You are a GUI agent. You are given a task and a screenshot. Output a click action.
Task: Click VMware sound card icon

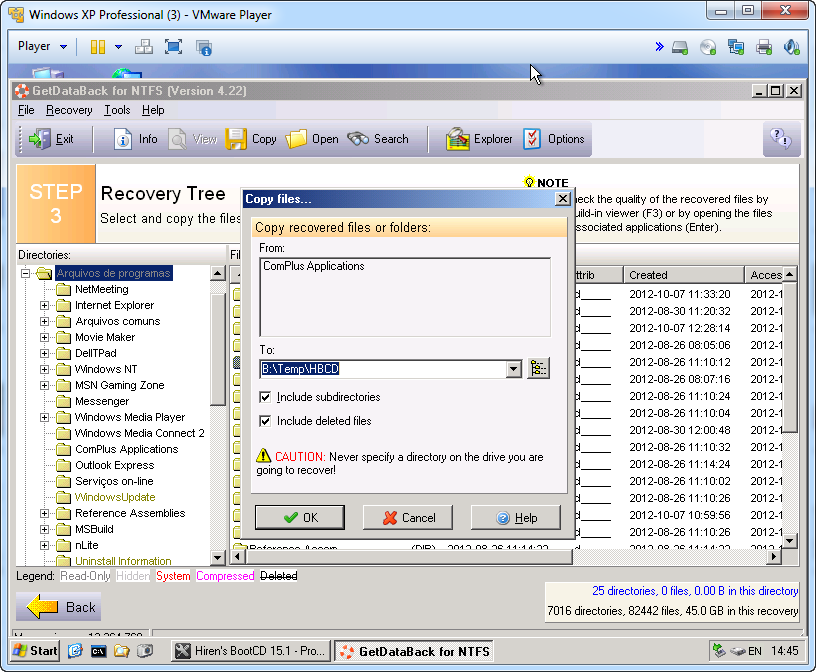pos(792,47)
